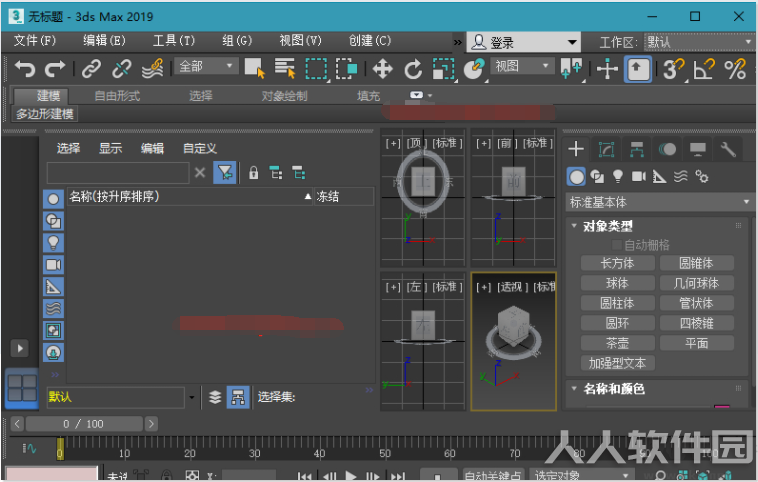Click the 圆柱体 cylinder button
Image resolution: width=758 pixels, height=482 pixels.
tap(617, 304)
